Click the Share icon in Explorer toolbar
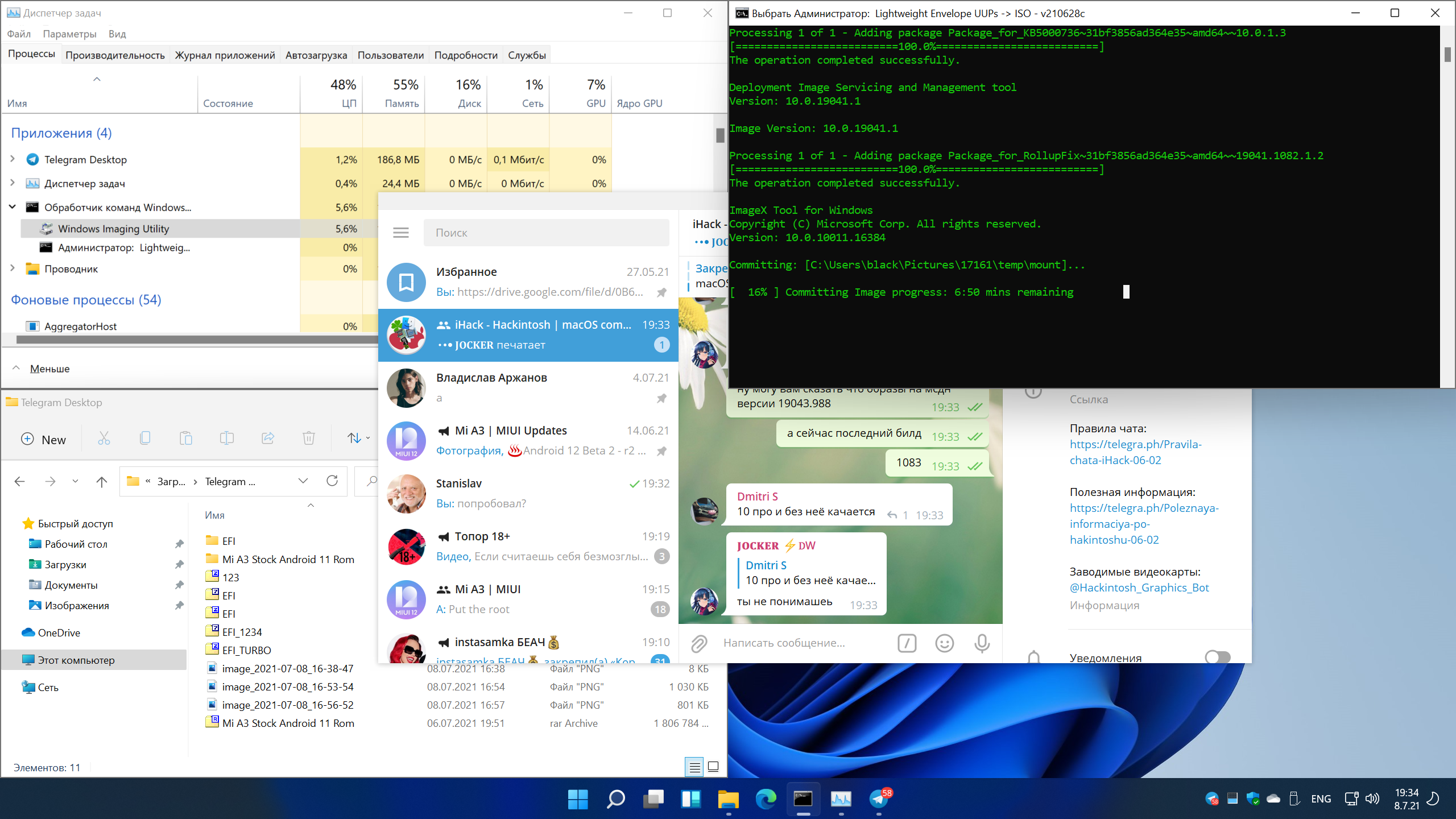The height and width of the screenshot is (819, 1456). pos(268,438)
